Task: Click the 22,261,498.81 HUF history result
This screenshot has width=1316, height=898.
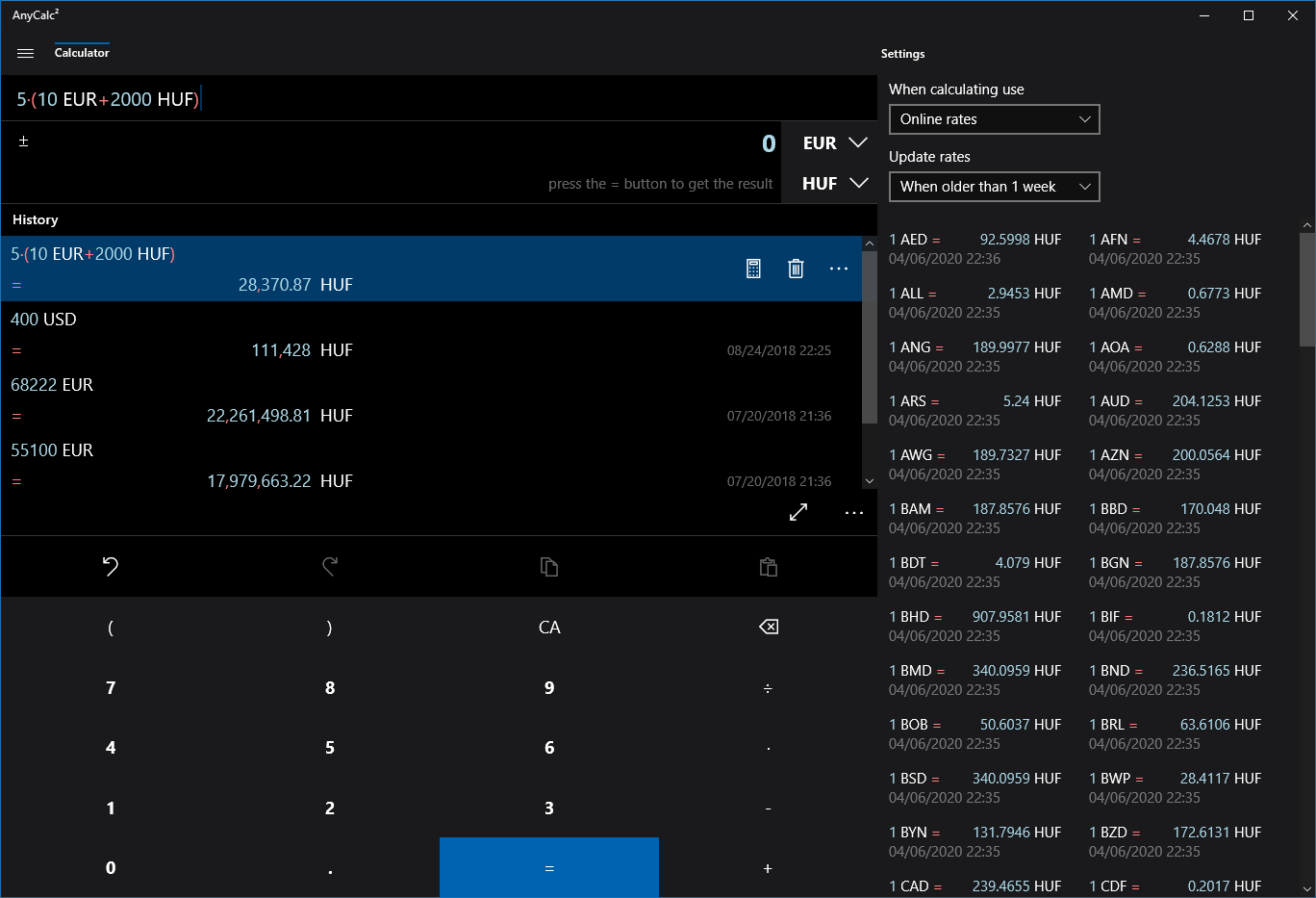Action: coord(280,416)
